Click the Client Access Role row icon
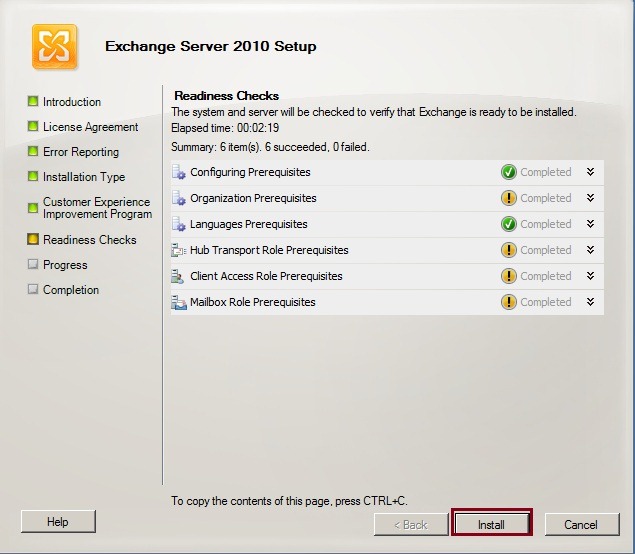 (179, 276)
